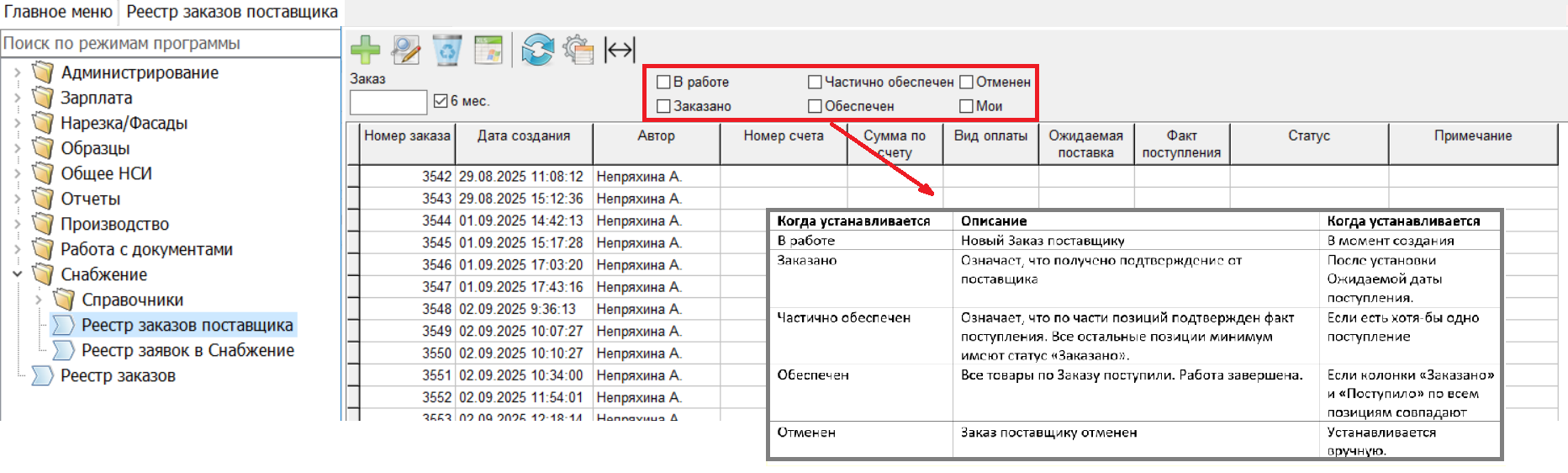Tick the Частично обеспечен checkbox

click(x=815, y=82)
